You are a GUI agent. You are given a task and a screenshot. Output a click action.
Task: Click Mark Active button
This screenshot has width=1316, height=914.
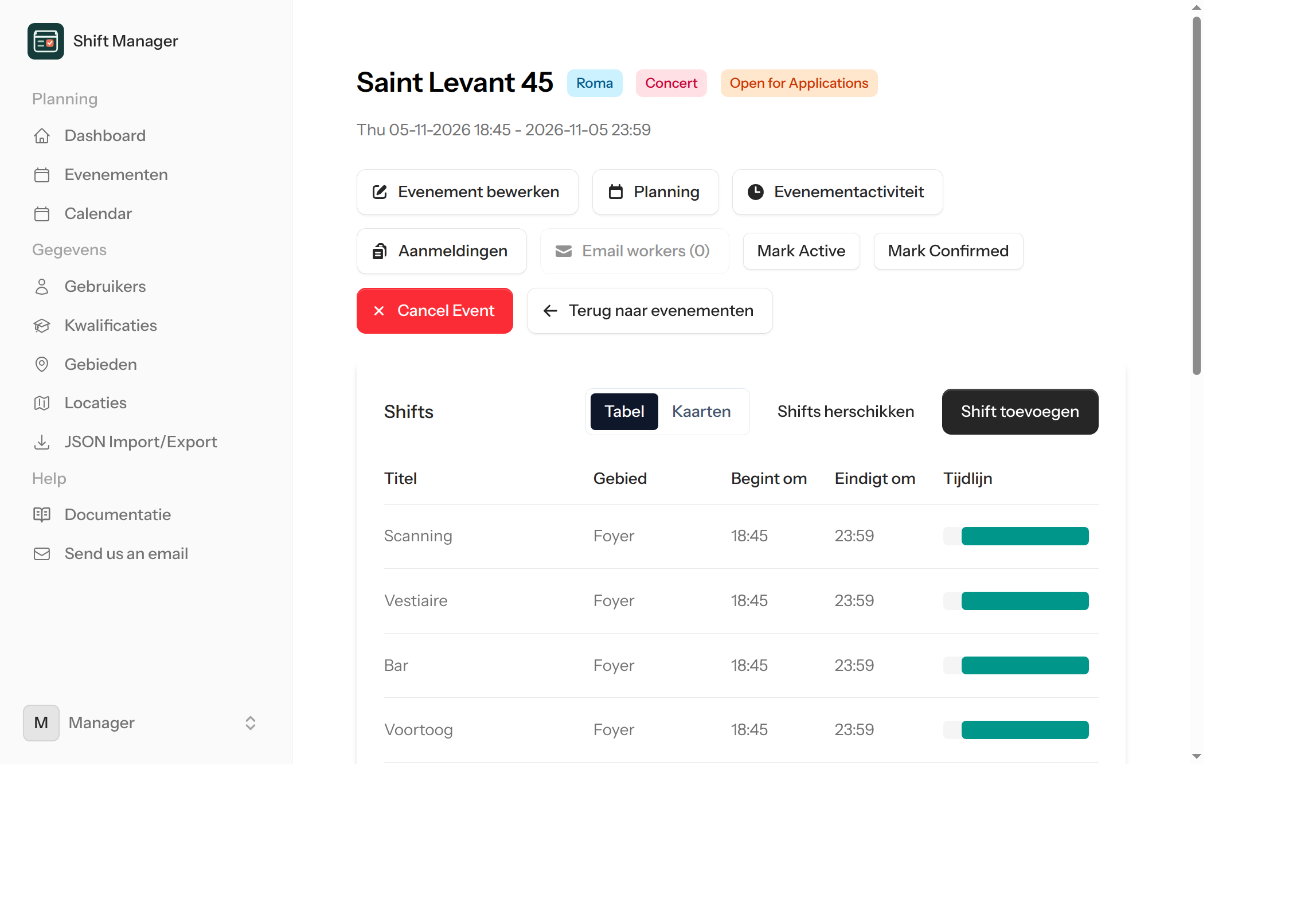click(x=801, y=251)
